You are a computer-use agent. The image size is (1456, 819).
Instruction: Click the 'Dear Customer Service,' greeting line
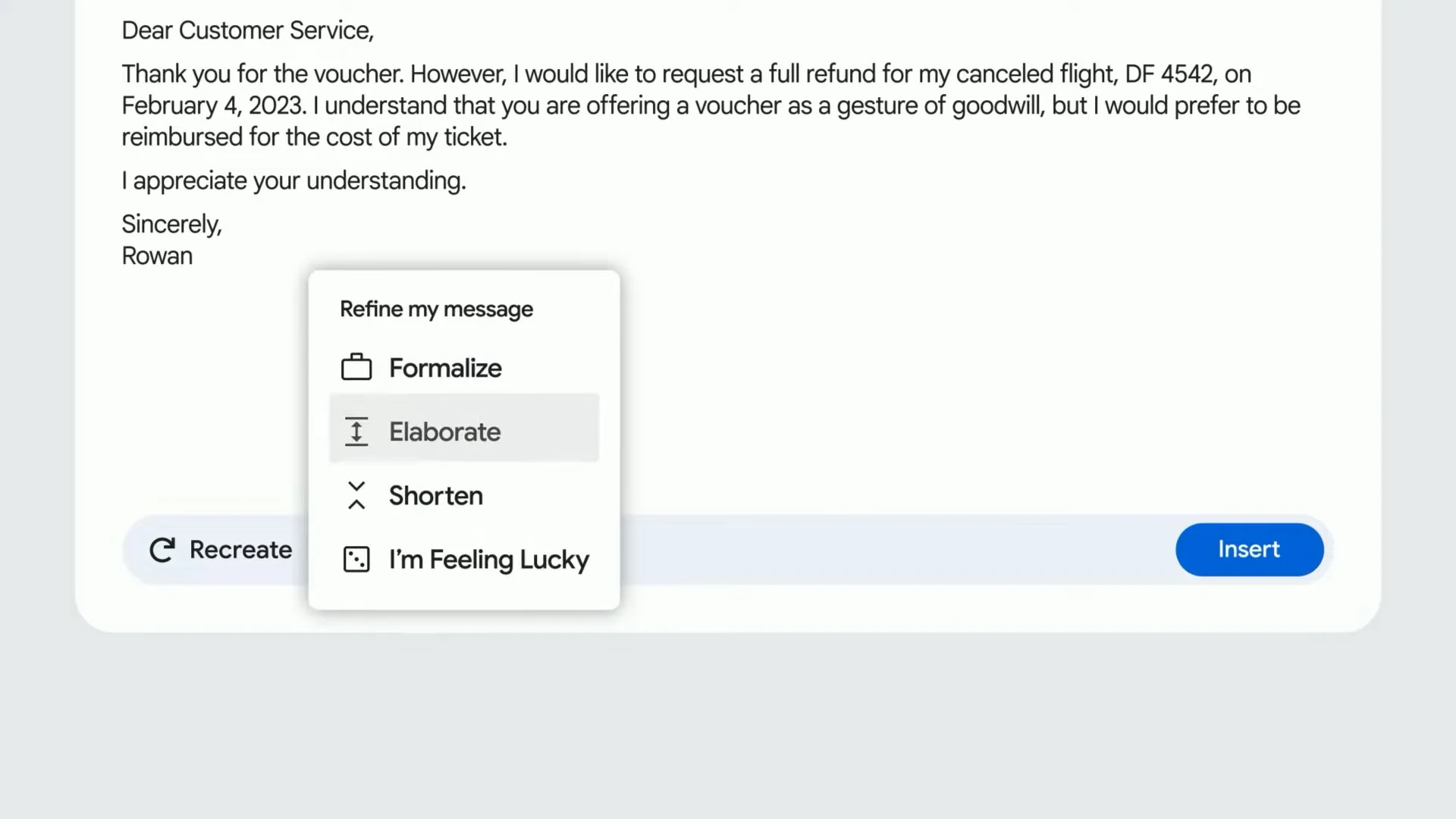[247, 30]
